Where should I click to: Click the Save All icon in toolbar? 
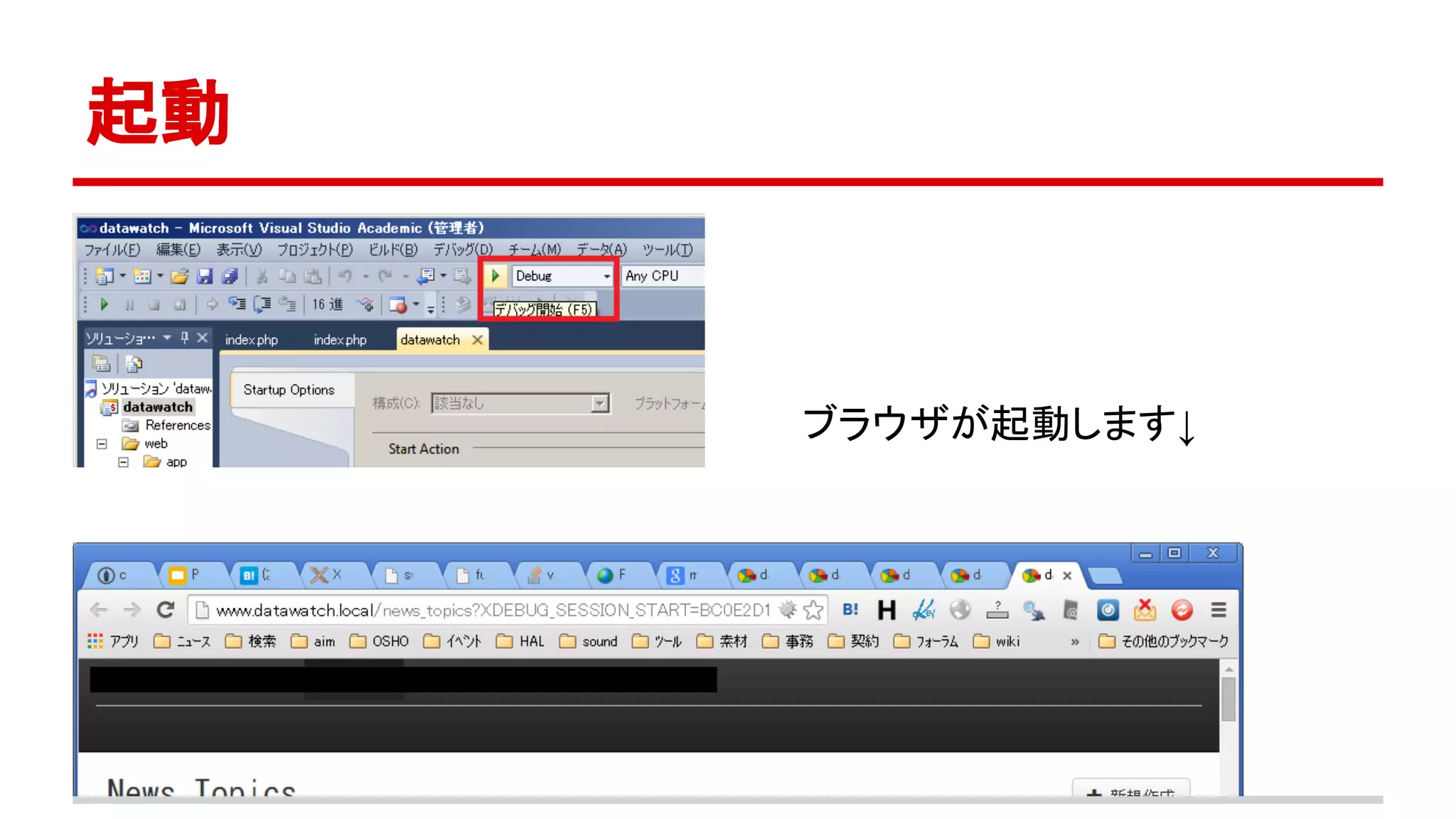[230, 277]
